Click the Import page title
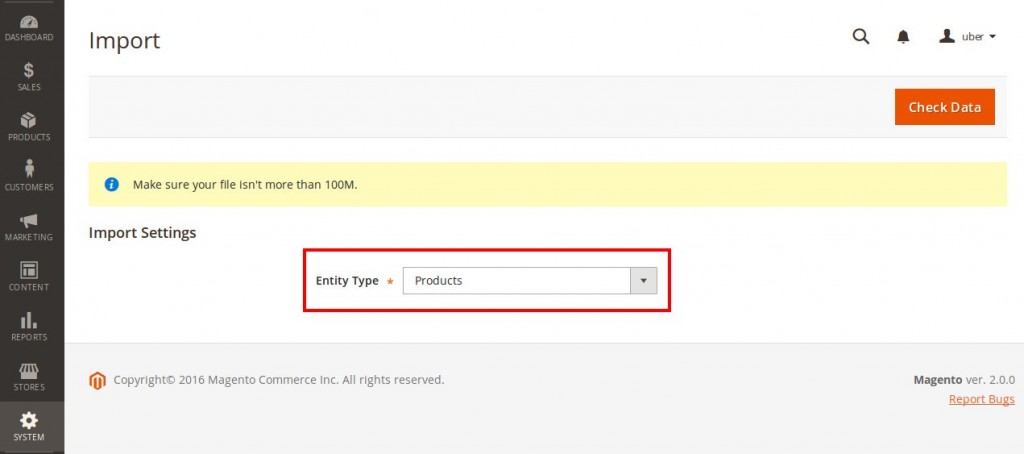 tap(124, 41)
